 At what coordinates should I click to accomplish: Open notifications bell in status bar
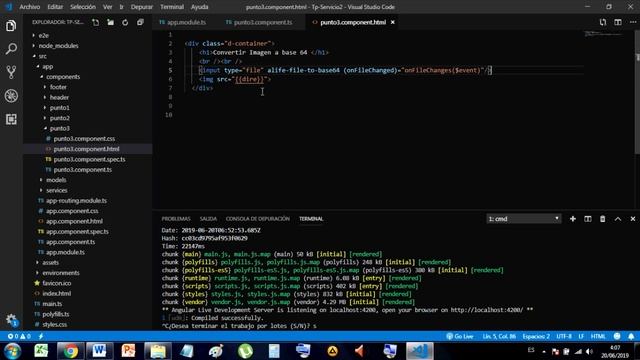pos(631,336)
